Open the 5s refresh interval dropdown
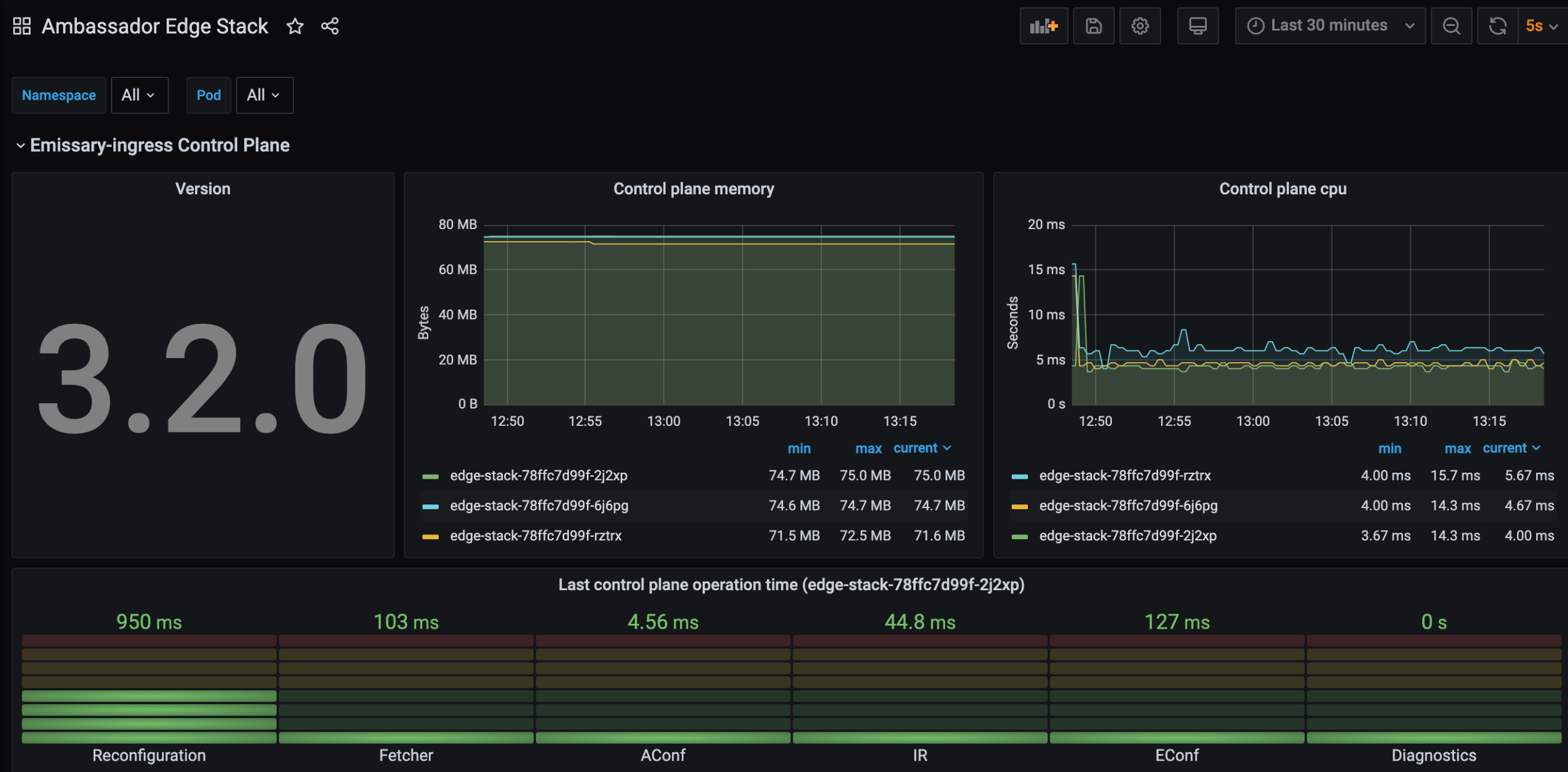Image resolution: width=1568 pixels, height=772 pixels. coord(1543,26)
